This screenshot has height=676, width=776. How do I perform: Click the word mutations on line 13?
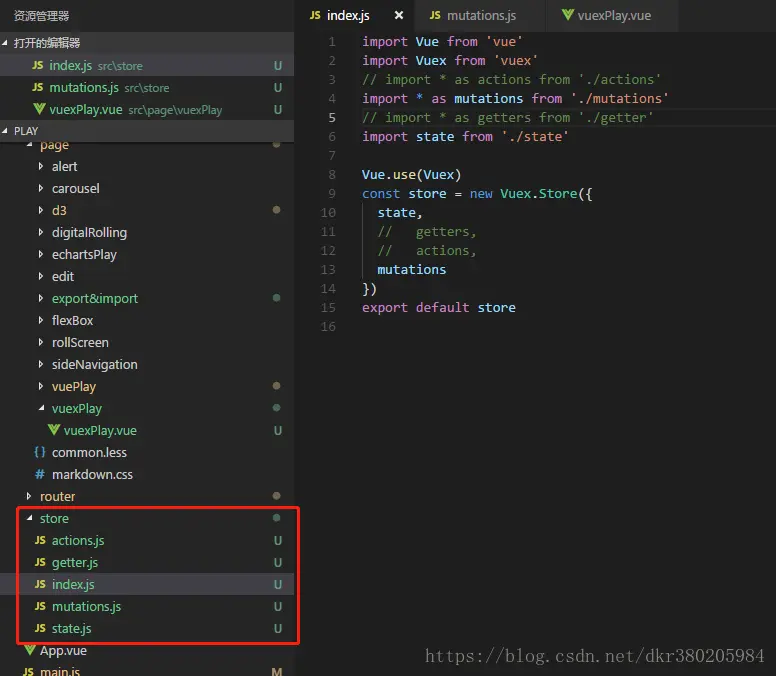(x=411, y=270)
